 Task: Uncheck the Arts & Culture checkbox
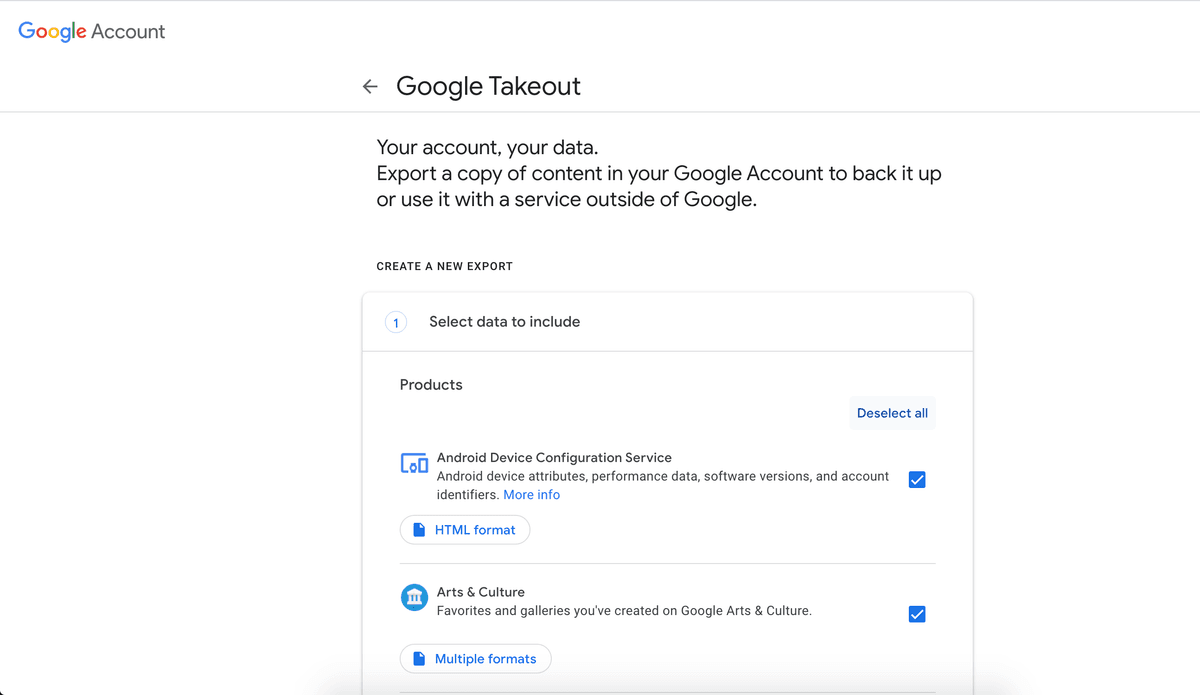(917, 614)
